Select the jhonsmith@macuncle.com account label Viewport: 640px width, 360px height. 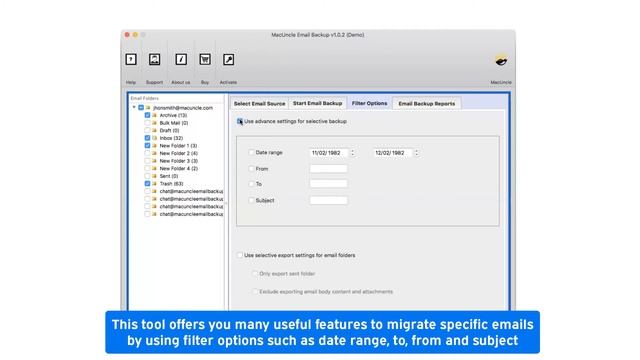183,108
